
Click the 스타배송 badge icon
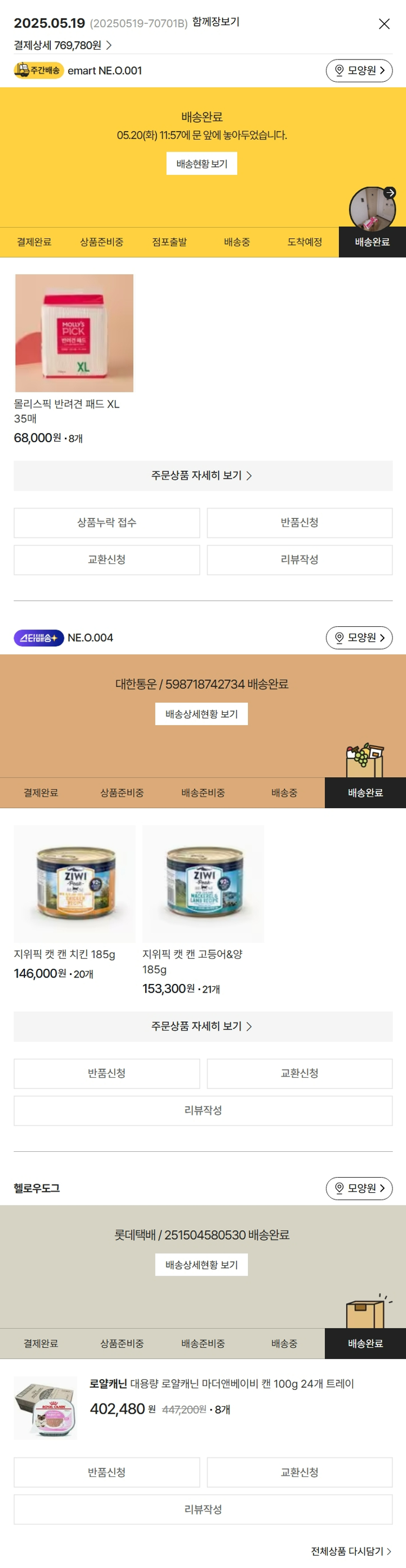point(39,637)
